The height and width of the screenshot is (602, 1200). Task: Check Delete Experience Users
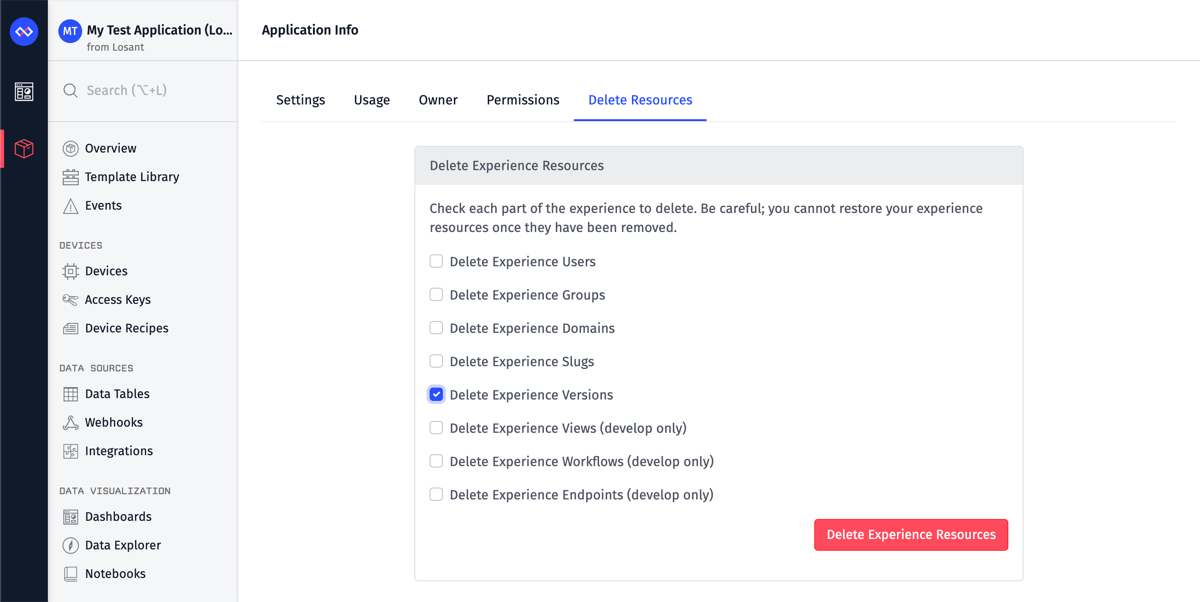coord(436,261)
